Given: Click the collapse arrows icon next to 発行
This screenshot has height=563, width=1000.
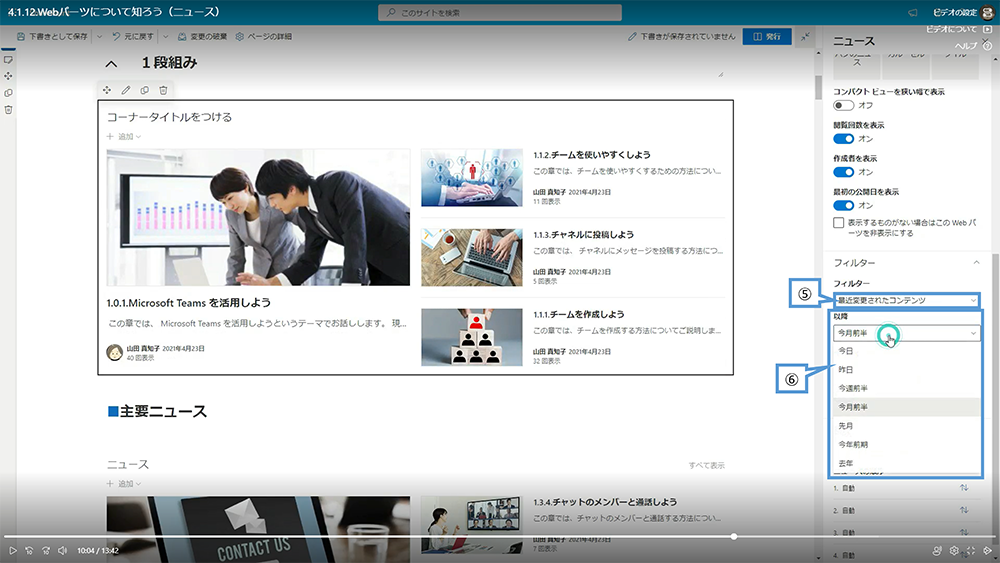Looking at the screenshot, I should pos(805,36).
